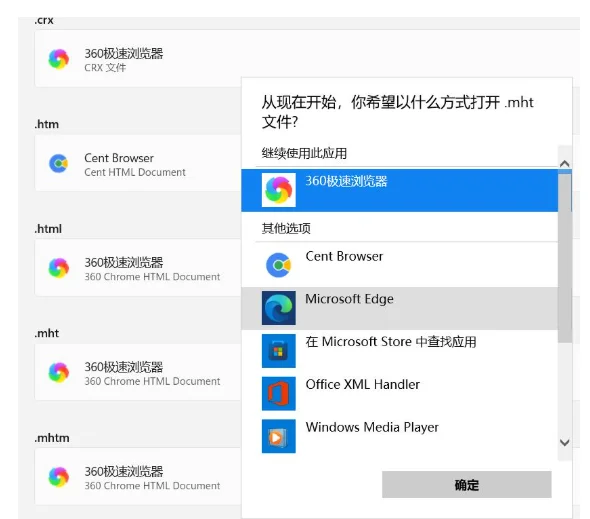
Task: Click the 'Cent HTML Document' description text
Action: (x=135, y=172)
